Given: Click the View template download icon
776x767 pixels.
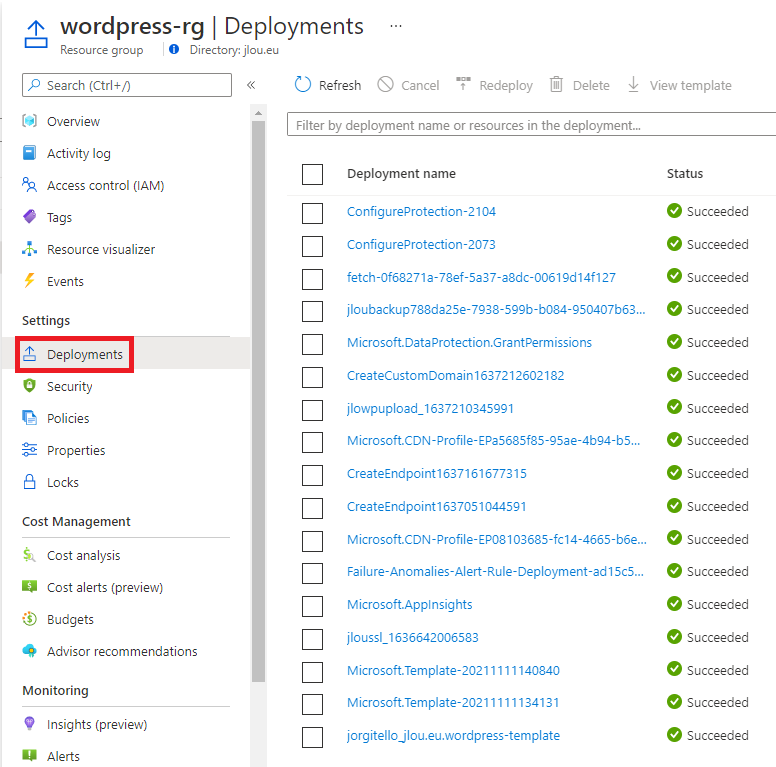Looking at the screenshot, I should click(633, 85).
